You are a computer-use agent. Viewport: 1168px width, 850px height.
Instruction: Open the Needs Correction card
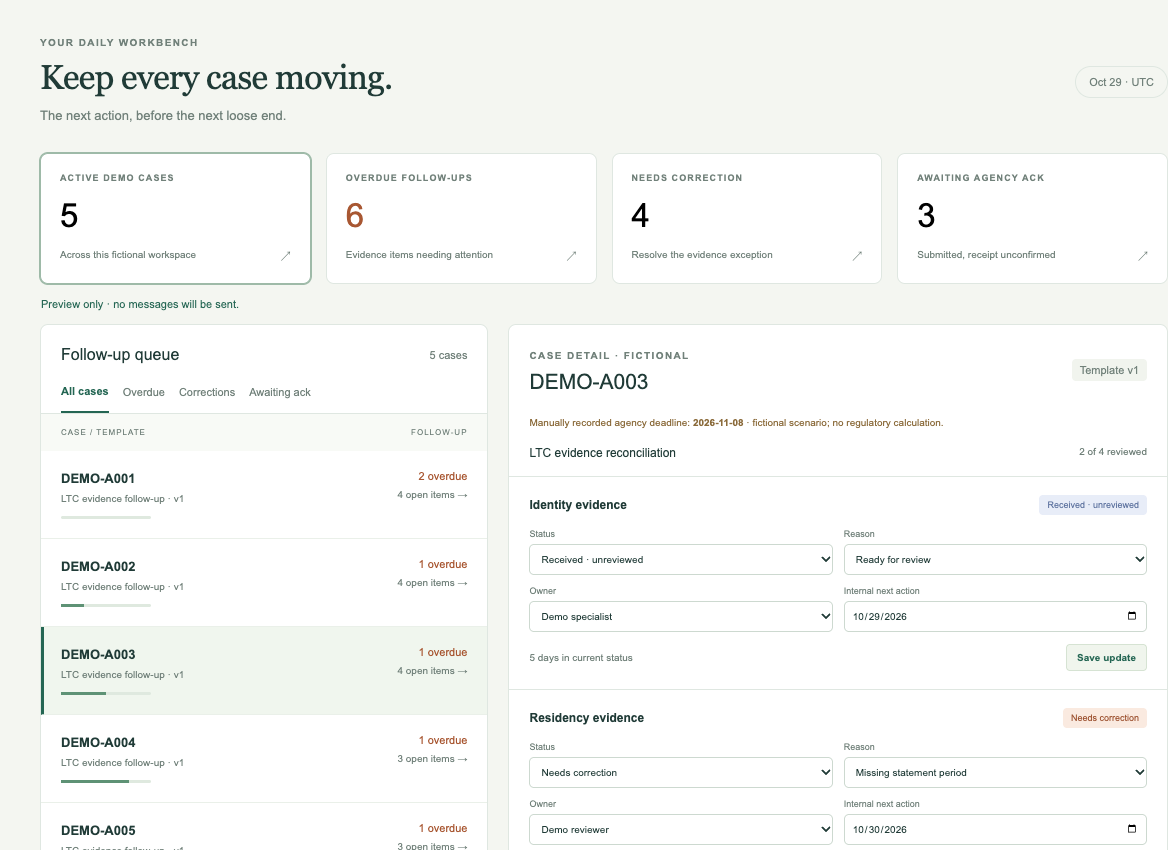pos(747,218)
